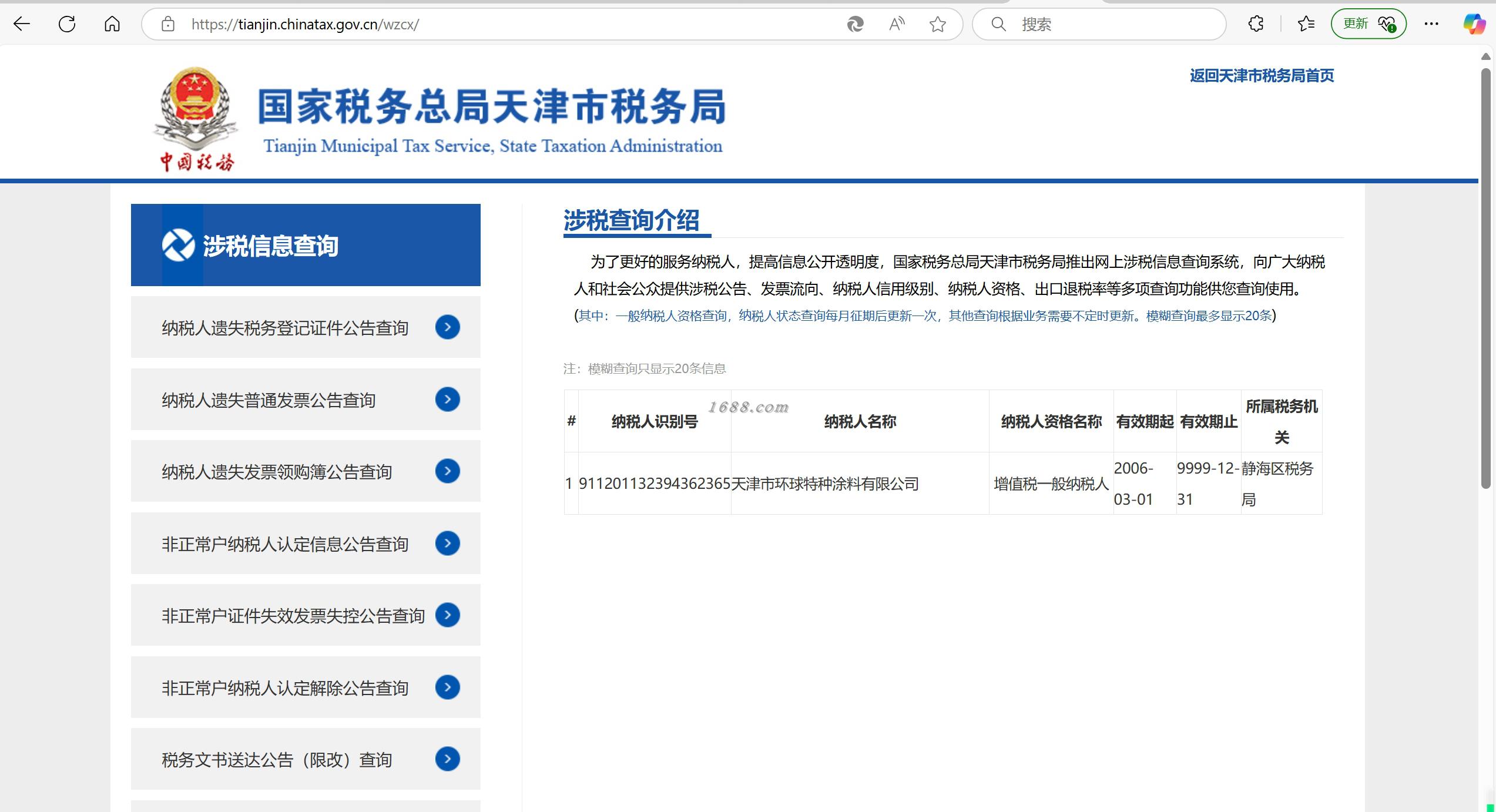Click 返回天津市税务局首页 link
Screen dimensions: 1496x812
click(x=1262, y=76)
